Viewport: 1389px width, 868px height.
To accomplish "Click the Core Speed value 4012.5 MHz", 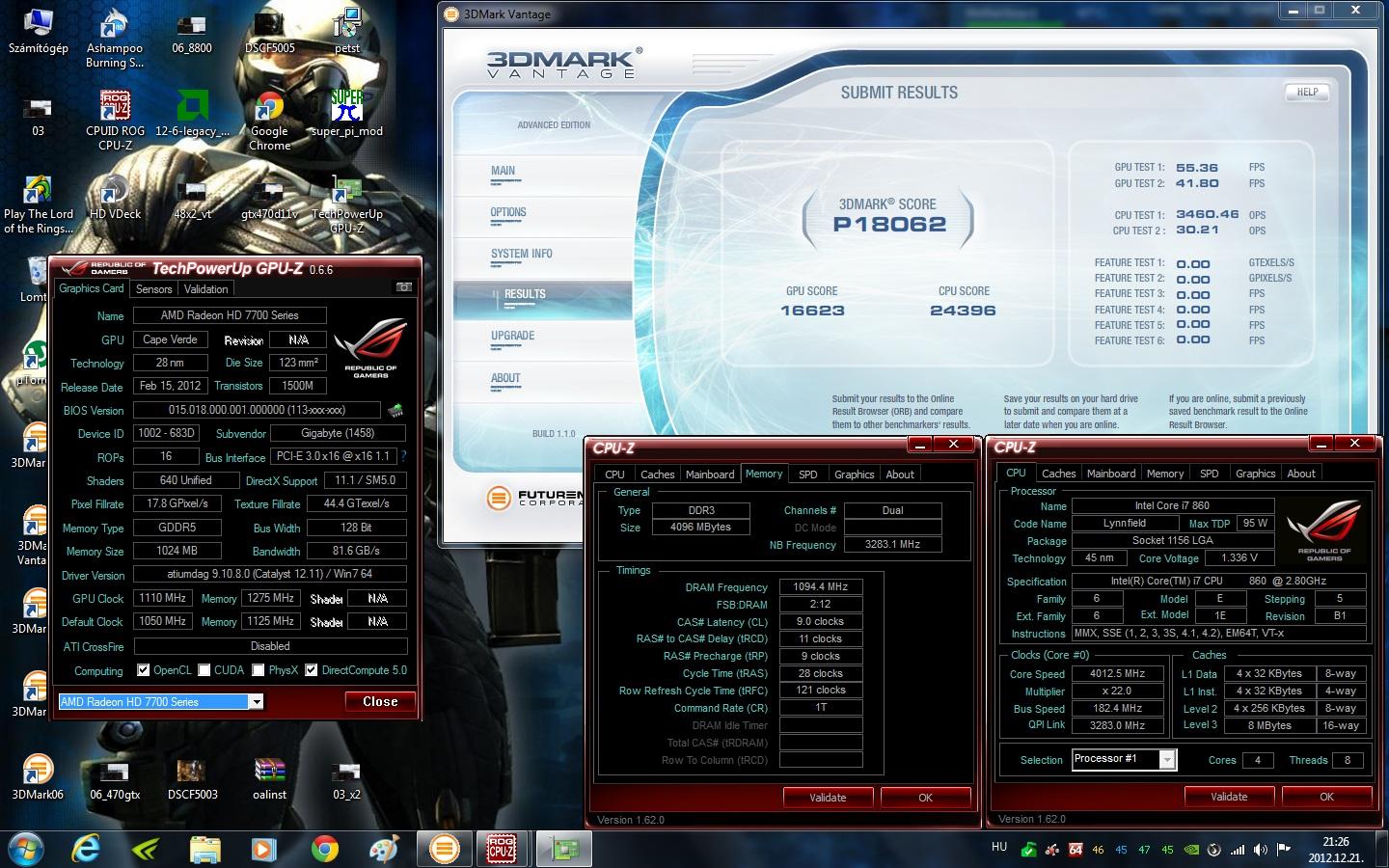I will [1118, 673].
